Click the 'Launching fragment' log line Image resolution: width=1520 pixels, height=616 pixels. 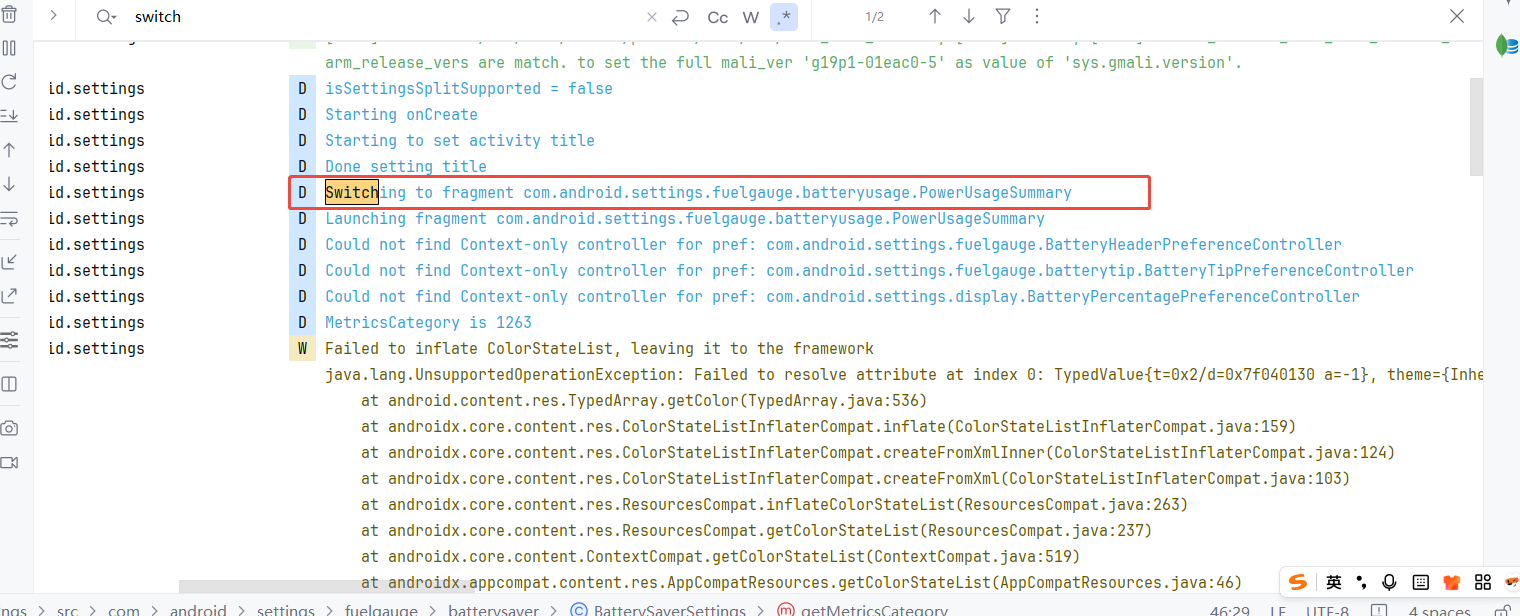[685, 219]
